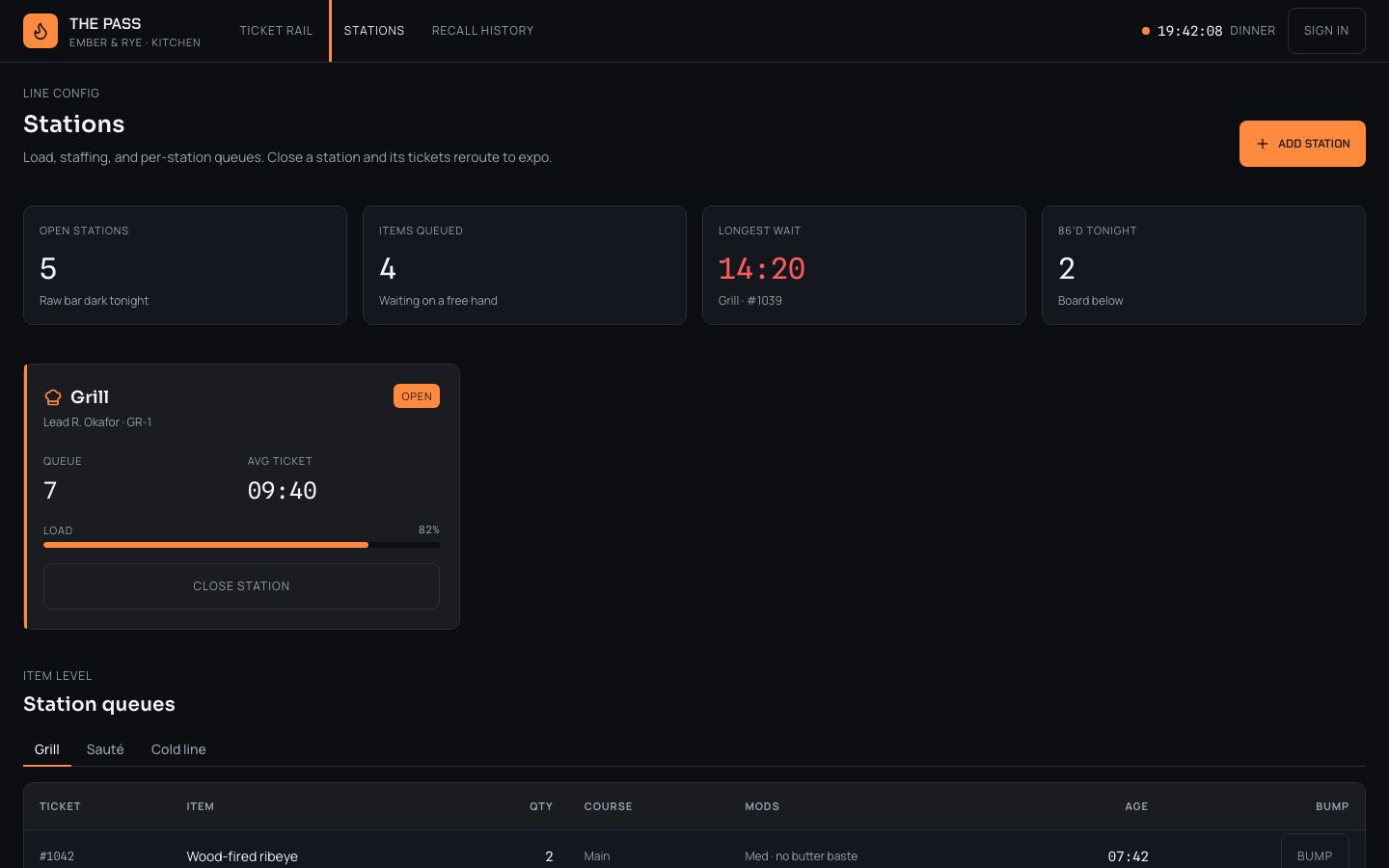
Task: Open the Ticket Rail nav tab
Action: click(276, 31)
